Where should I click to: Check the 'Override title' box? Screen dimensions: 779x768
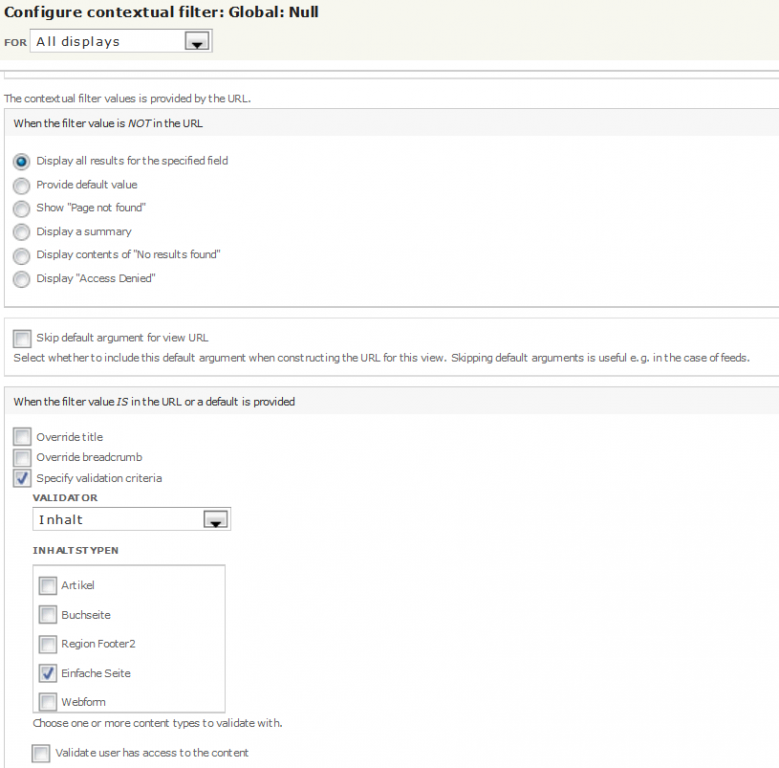22,437
